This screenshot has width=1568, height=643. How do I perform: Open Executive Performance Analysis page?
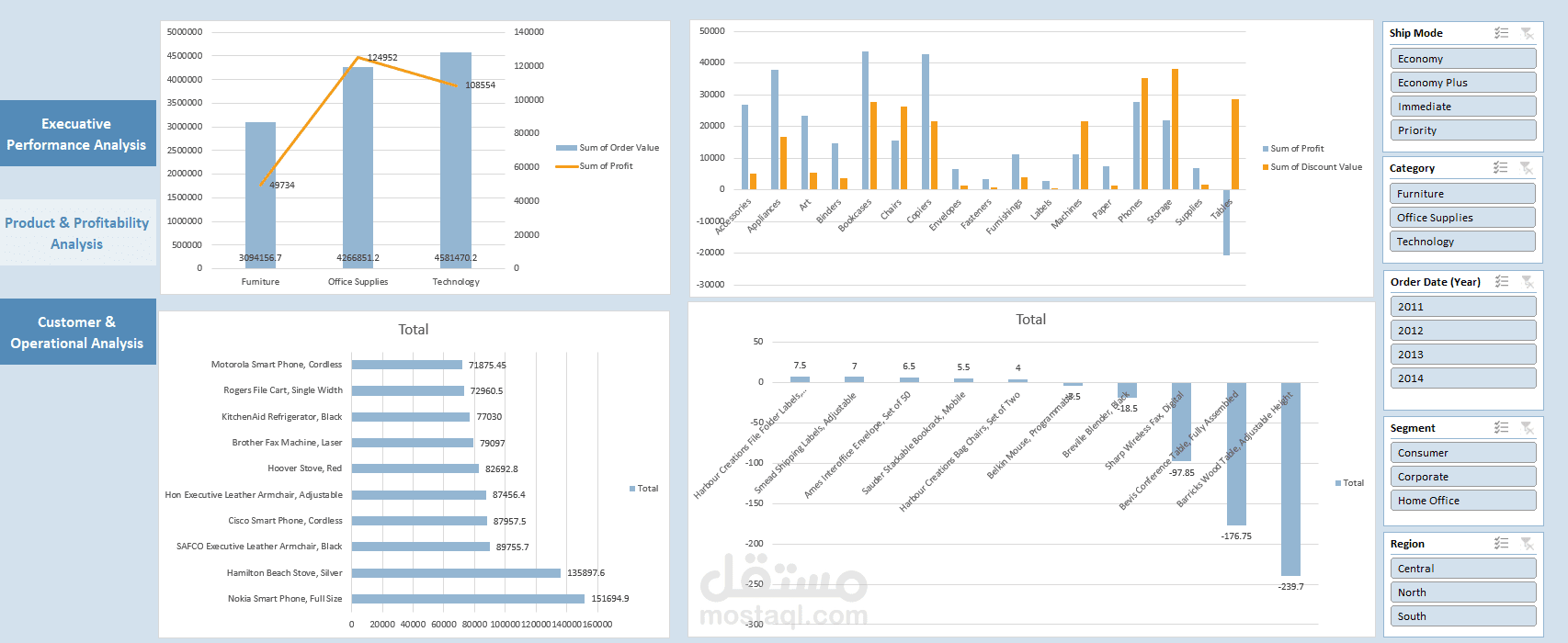[x=77, y=133]
